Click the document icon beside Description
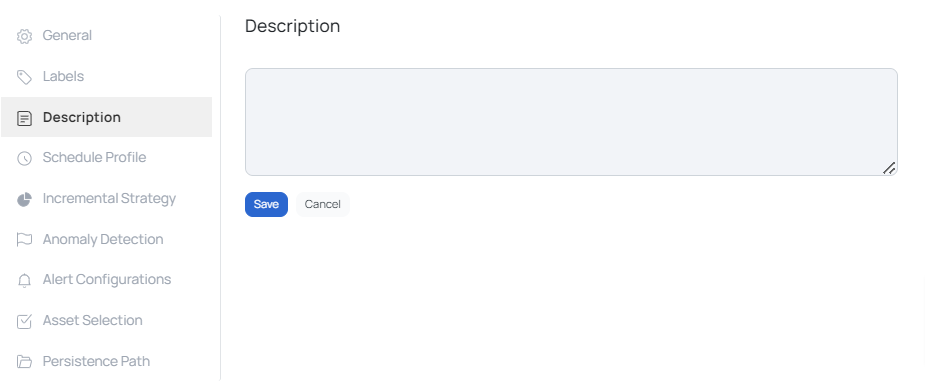Viewport: 925px width, 384px height. pos(24,118)
